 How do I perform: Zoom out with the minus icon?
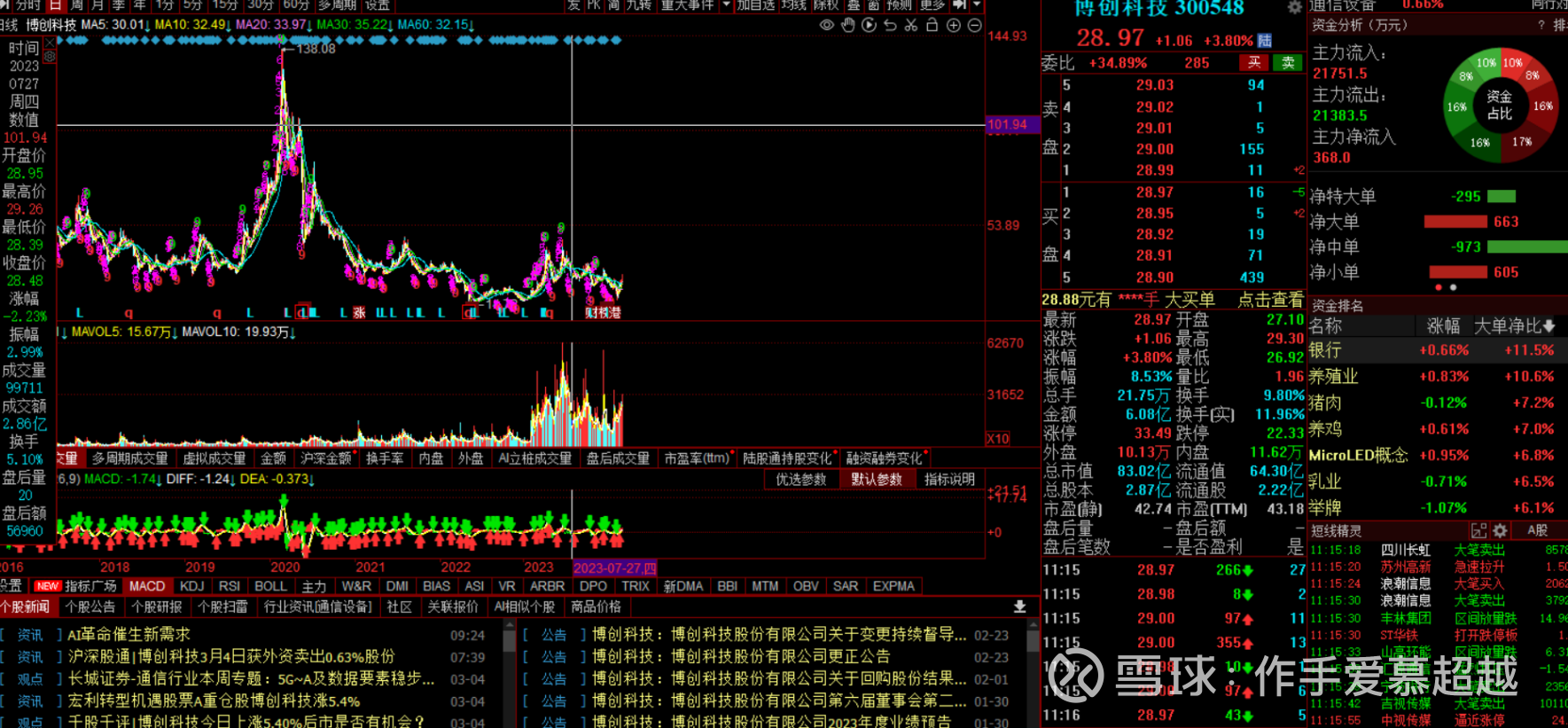coord(974,25)
